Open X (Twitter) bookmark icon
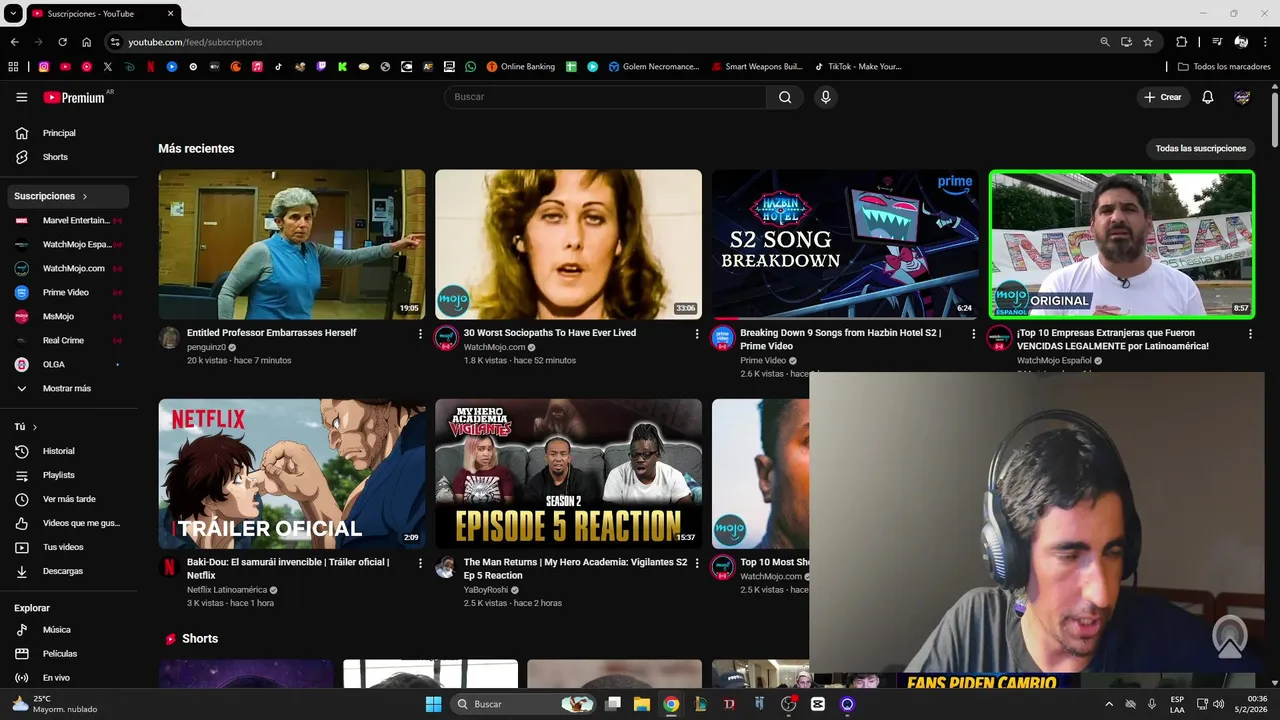Viewport: 1280px width, 720px height. click(x=108, y=67)
